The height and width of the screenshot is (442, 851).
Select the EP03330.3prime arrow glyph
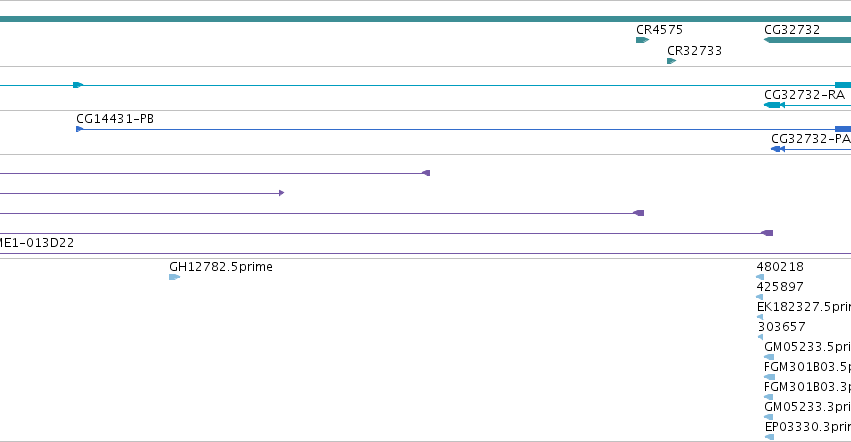coord(770,437)
